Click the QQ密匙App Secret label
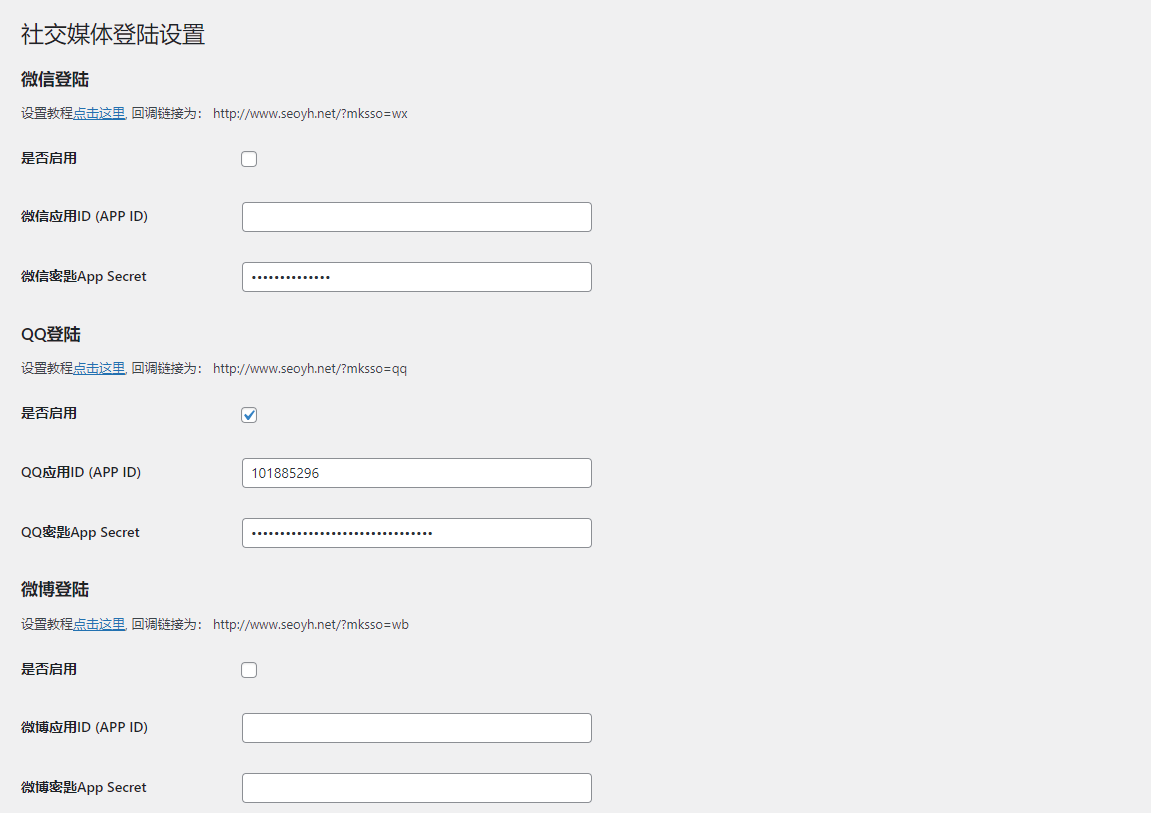The height and width of the screenshot is (813, 1151). [x=80, y=533]
